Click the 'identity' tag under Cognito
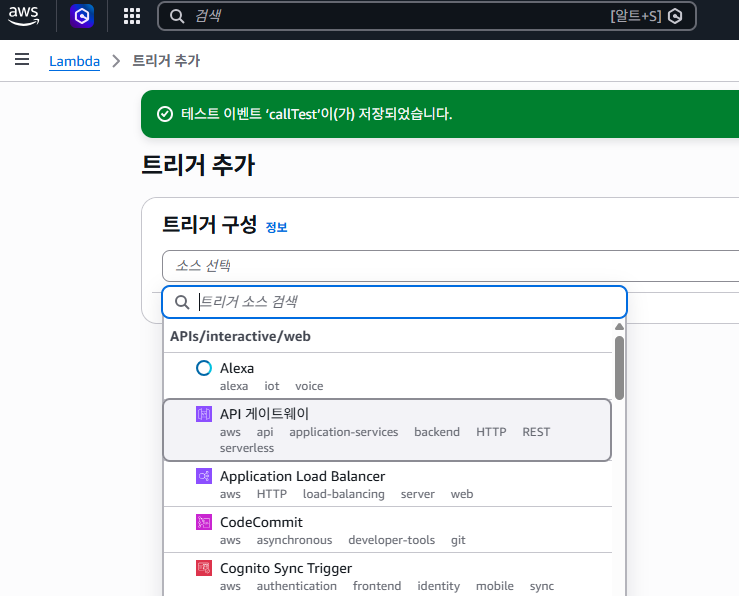Image resolution: width=739 pixels, height=596 pixels. pos(438,586)
